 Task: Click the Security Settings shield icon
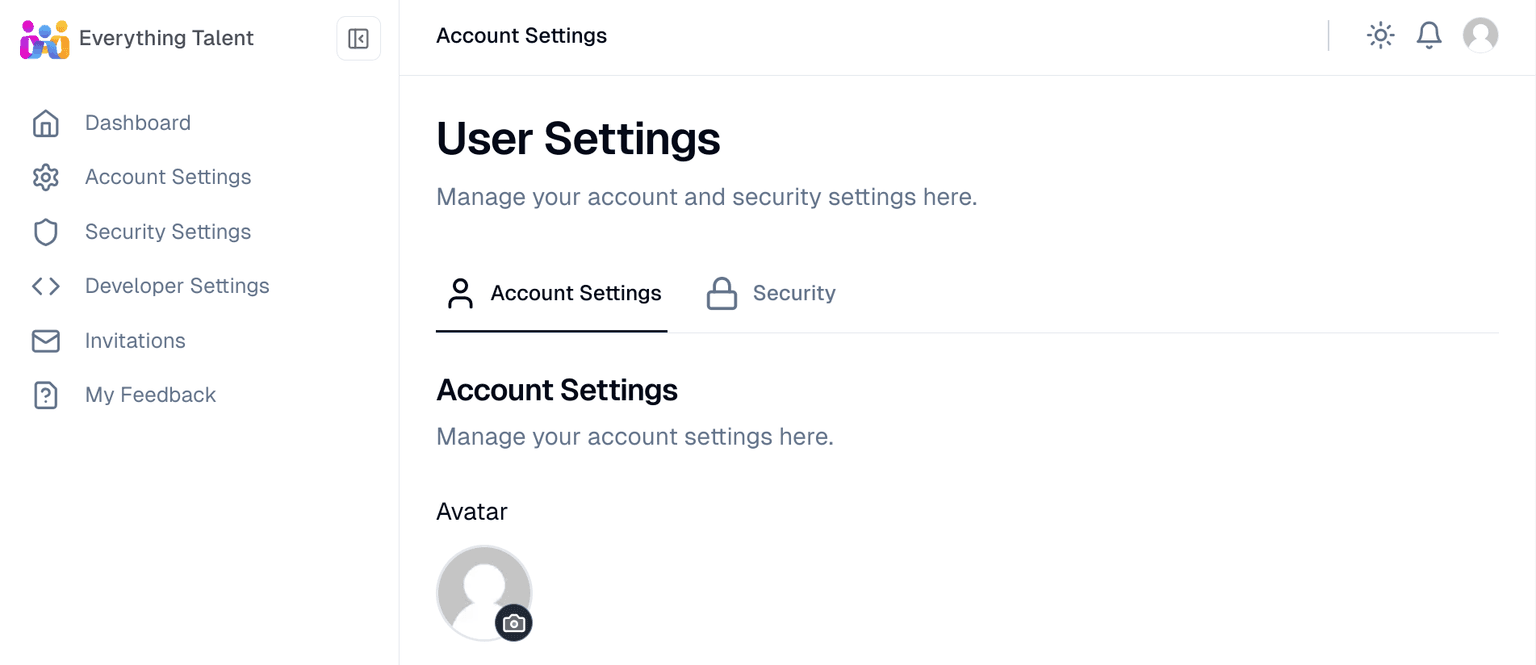45,231
